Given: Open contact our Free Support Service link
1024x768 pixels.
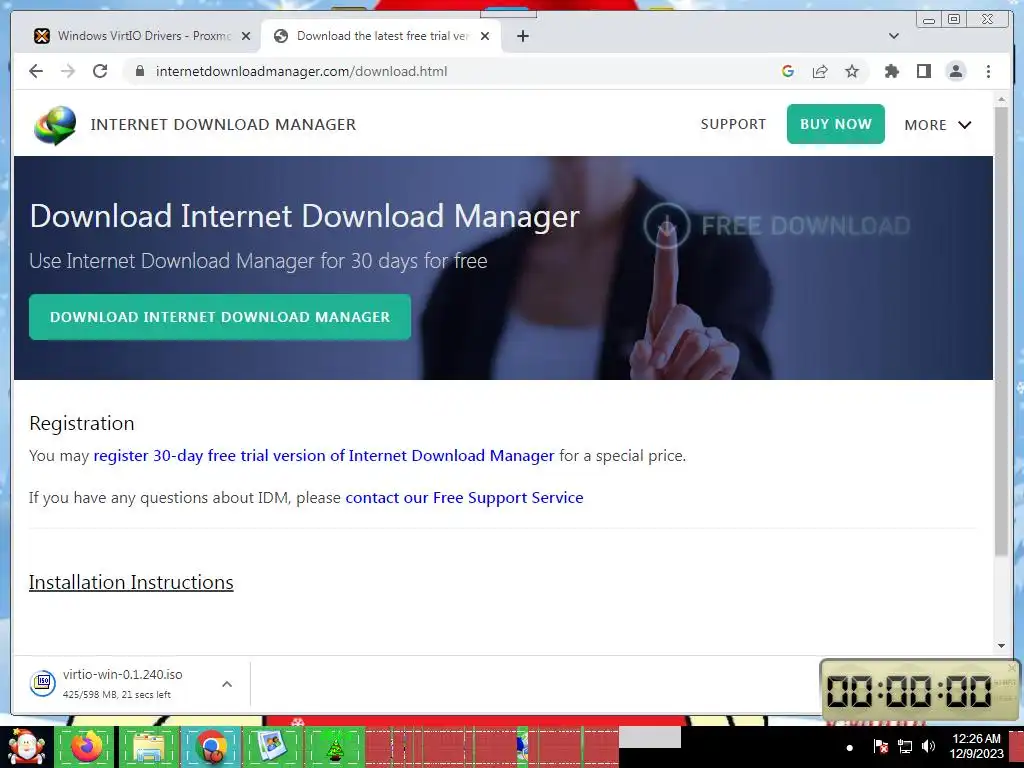Looking at the screenshot, I should (x=464, y=498).
